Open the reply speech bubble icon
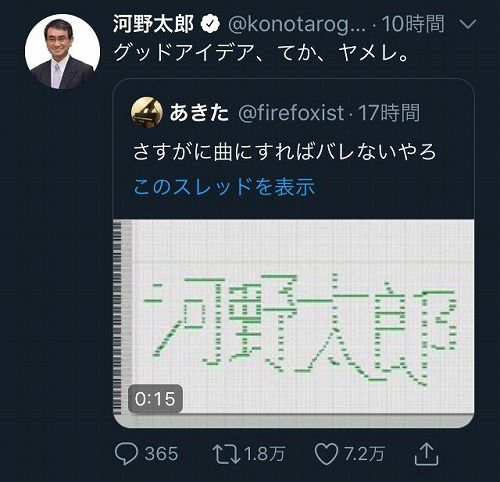500x482 pixels. [126, 454]
